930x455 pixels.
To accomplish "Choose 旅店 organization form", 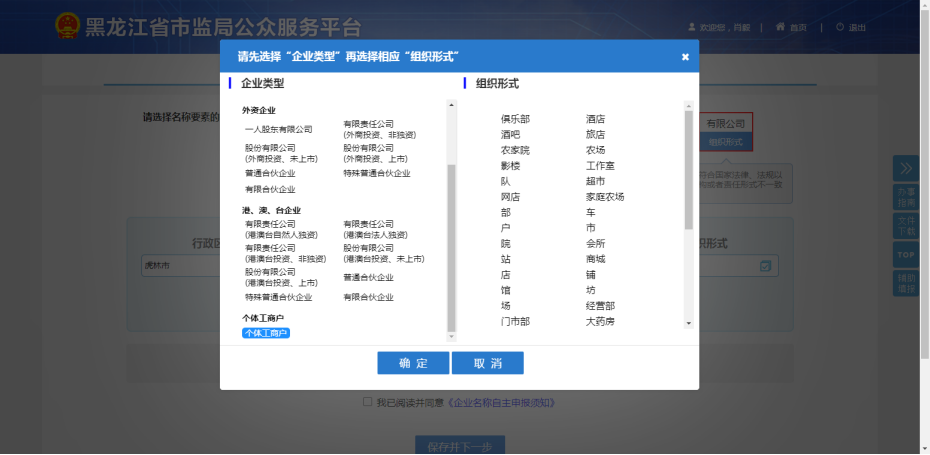I will 595,135.
